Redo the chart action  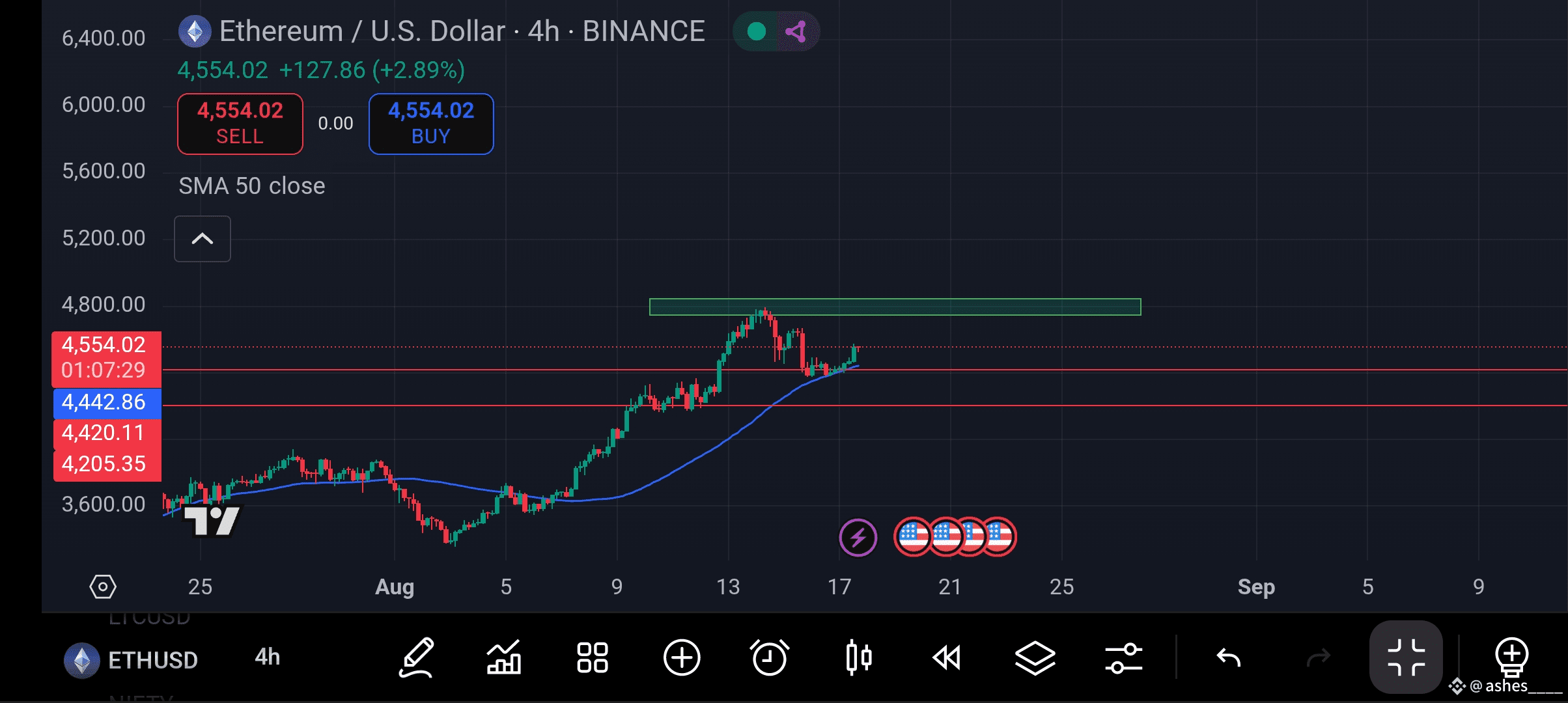(x=1319, y=658)
